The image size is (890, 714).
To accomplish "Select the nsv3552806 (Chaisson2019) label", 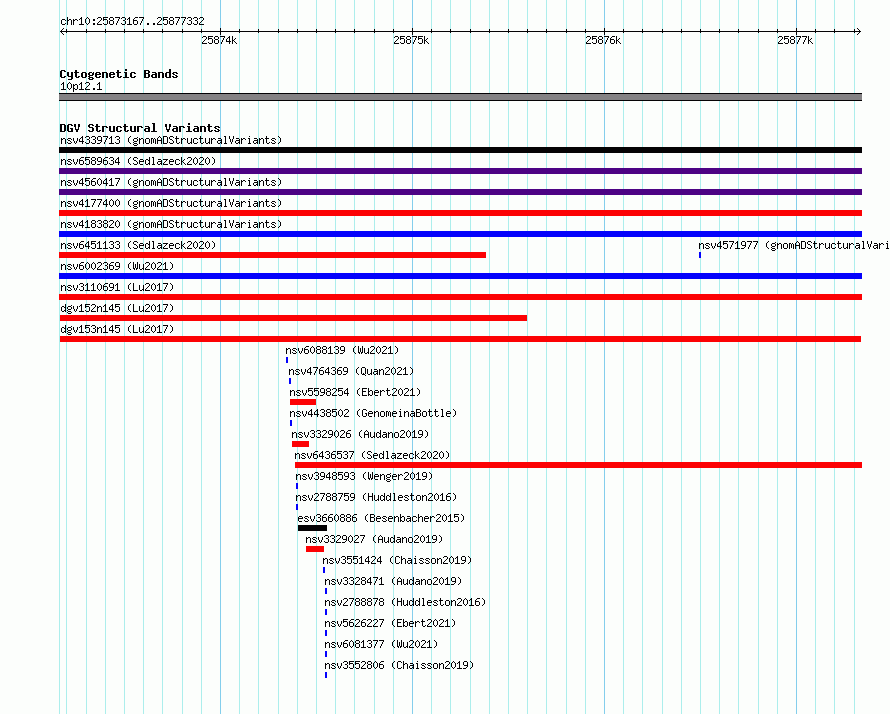I will tap(399, 665).
